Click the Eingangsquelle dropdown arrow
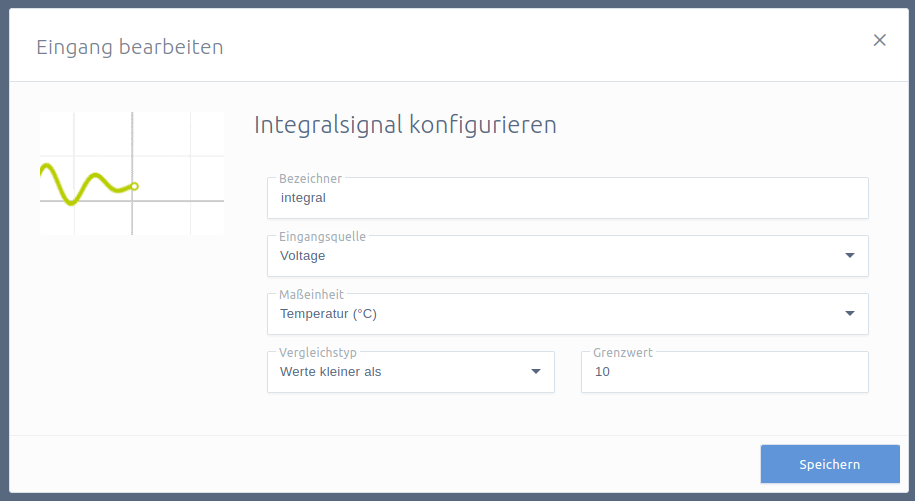This screenshot has height=501, width=915. (x=850, y=255)
